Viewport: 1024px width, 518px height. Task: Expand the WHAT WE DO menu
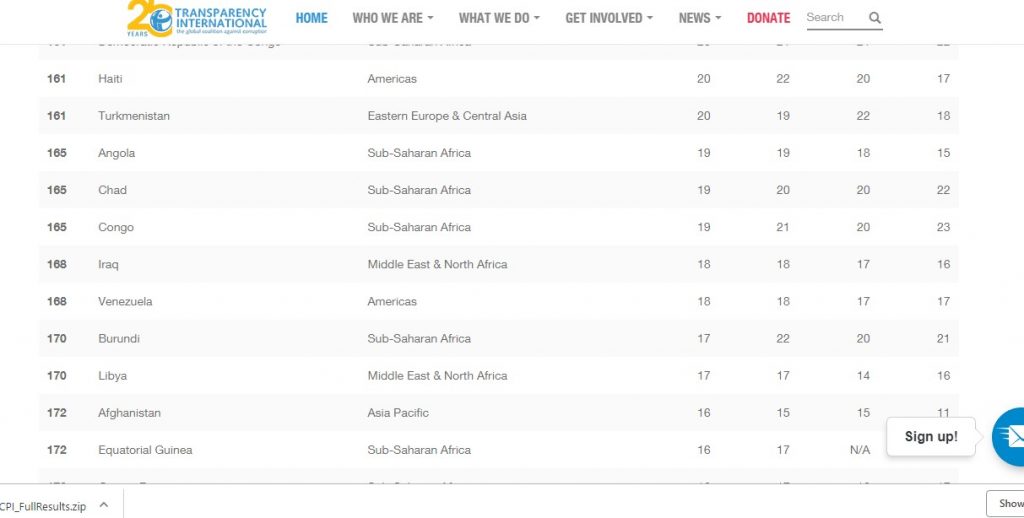point(499,18)
